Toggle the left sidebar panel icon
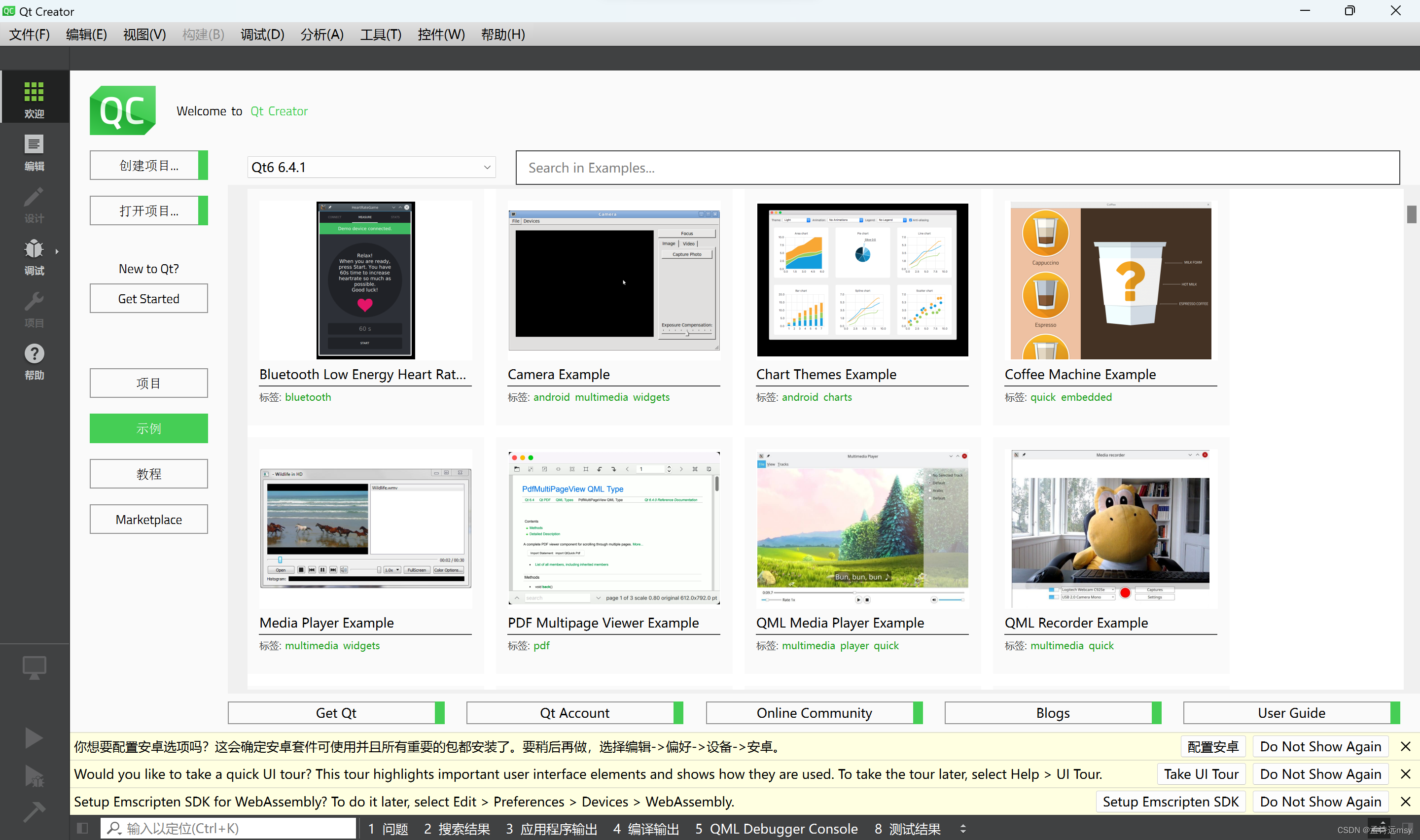Image resolution: width=1420 pixels, height=840 pixels. pyautogui.click(x=82, y=828)
